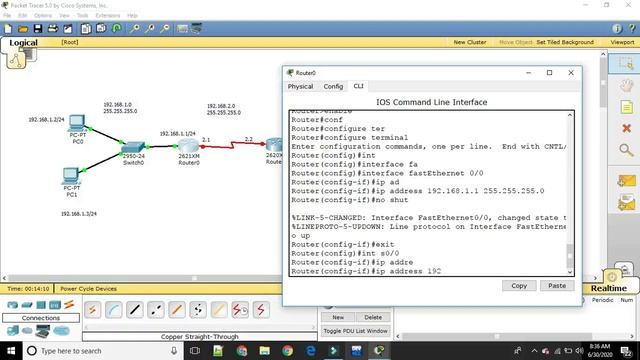The height and width of the screenshot is (360, 640).
Task: Choose the light blue Console cable
Action: (113, 310)
